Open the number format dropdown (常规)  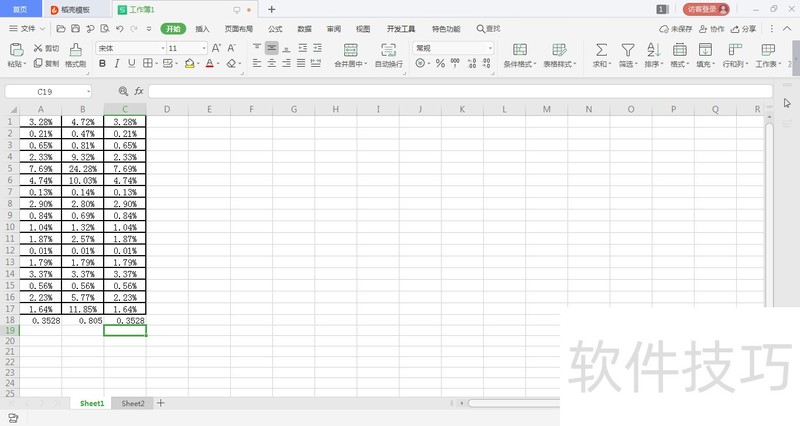click(490, 48)
